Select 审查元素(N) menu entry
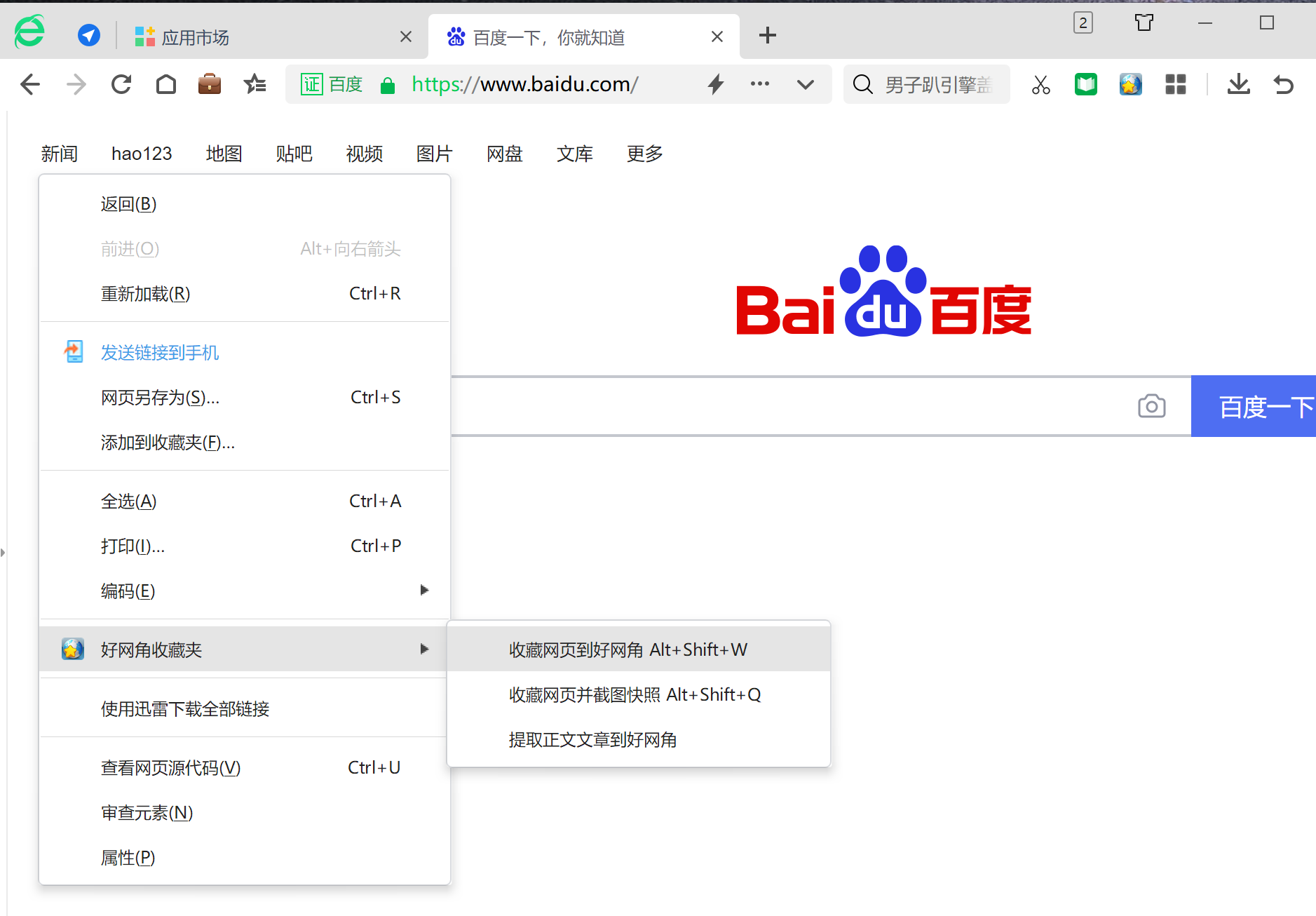Viewport: 1316px width, 916px height. [x=245, y=813]
